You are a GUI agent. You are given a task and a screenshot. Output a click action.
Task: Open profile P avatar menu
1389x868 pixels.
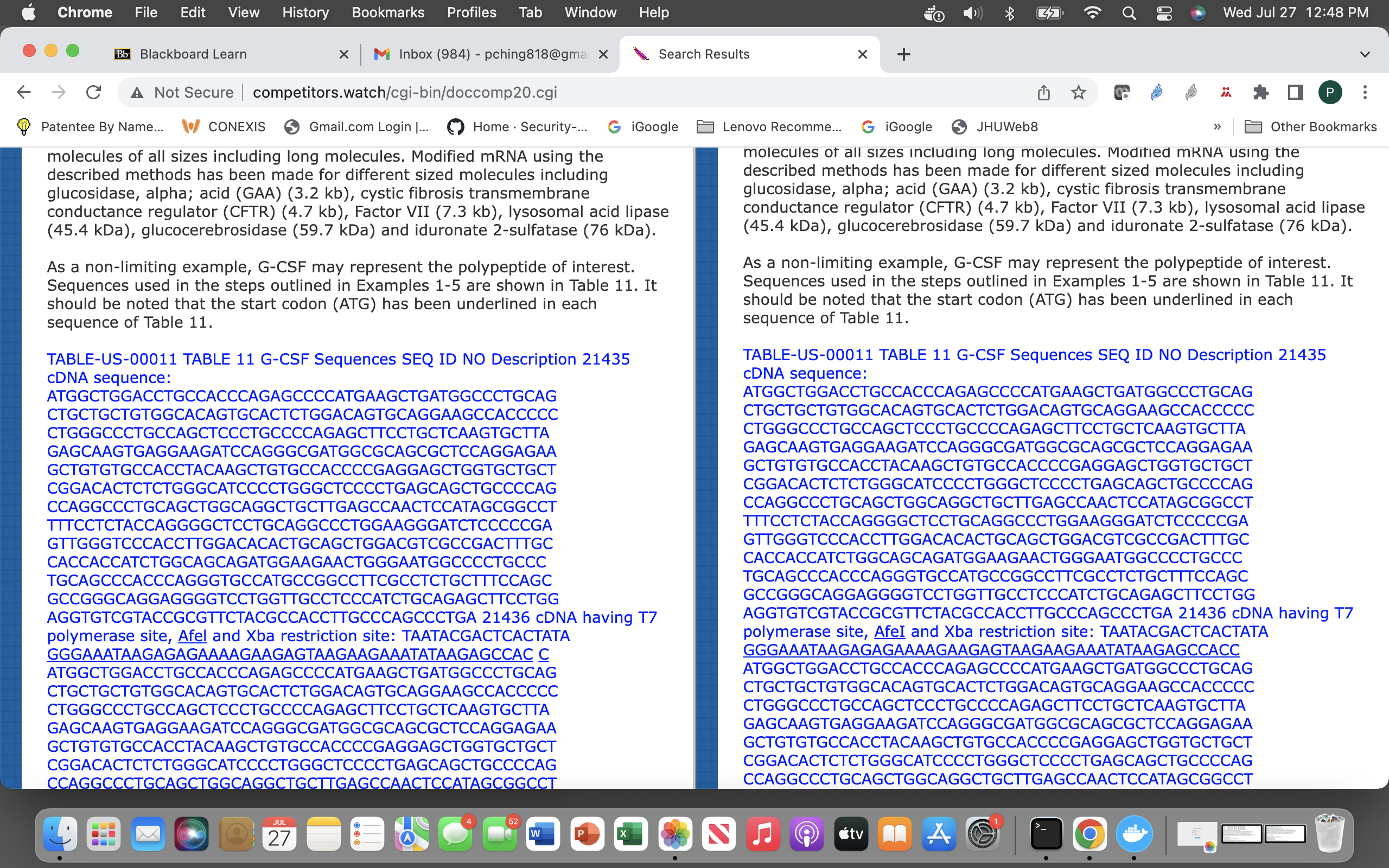1330,92
